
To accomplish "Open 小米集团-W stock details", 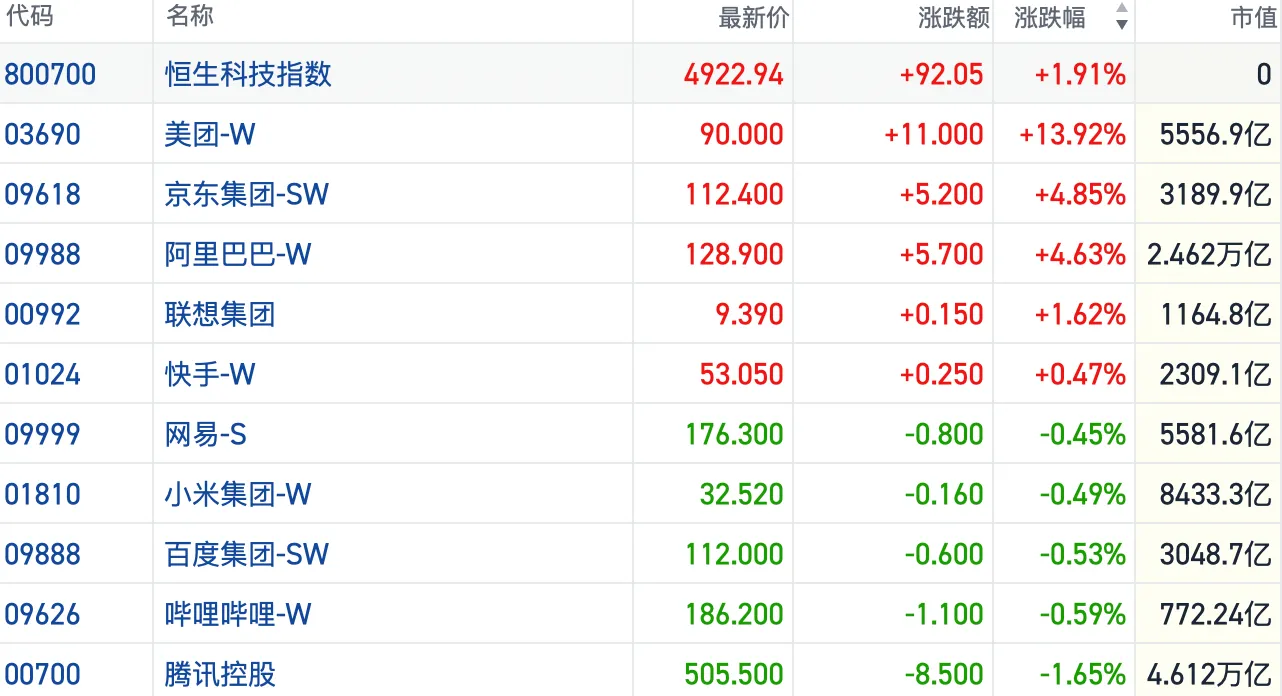I will pyautogui.click(x=238, y=494).
